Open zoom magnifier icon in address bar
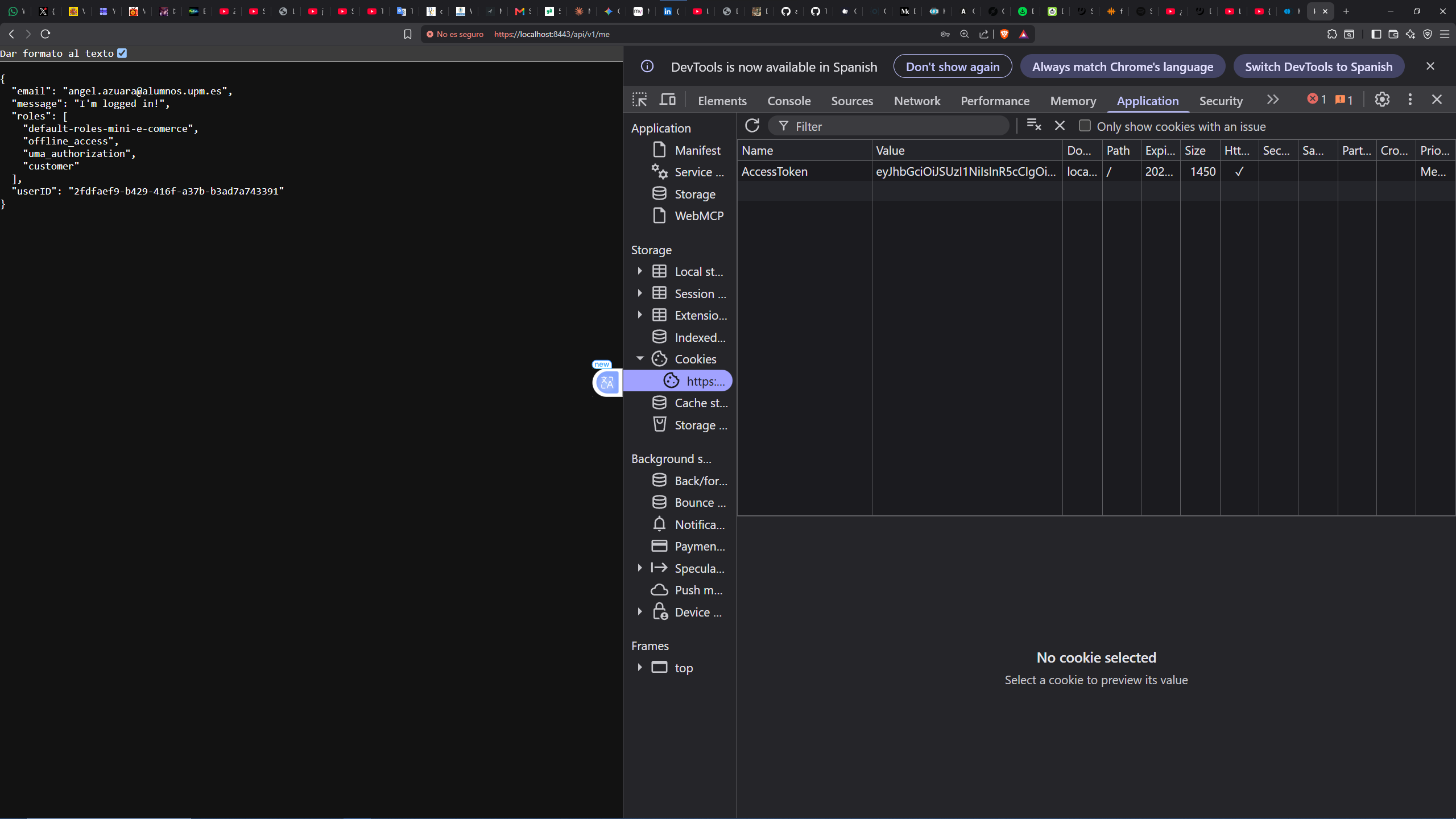Image resolution: width=1456 pixels, height=819 pixels. point(964,34)
